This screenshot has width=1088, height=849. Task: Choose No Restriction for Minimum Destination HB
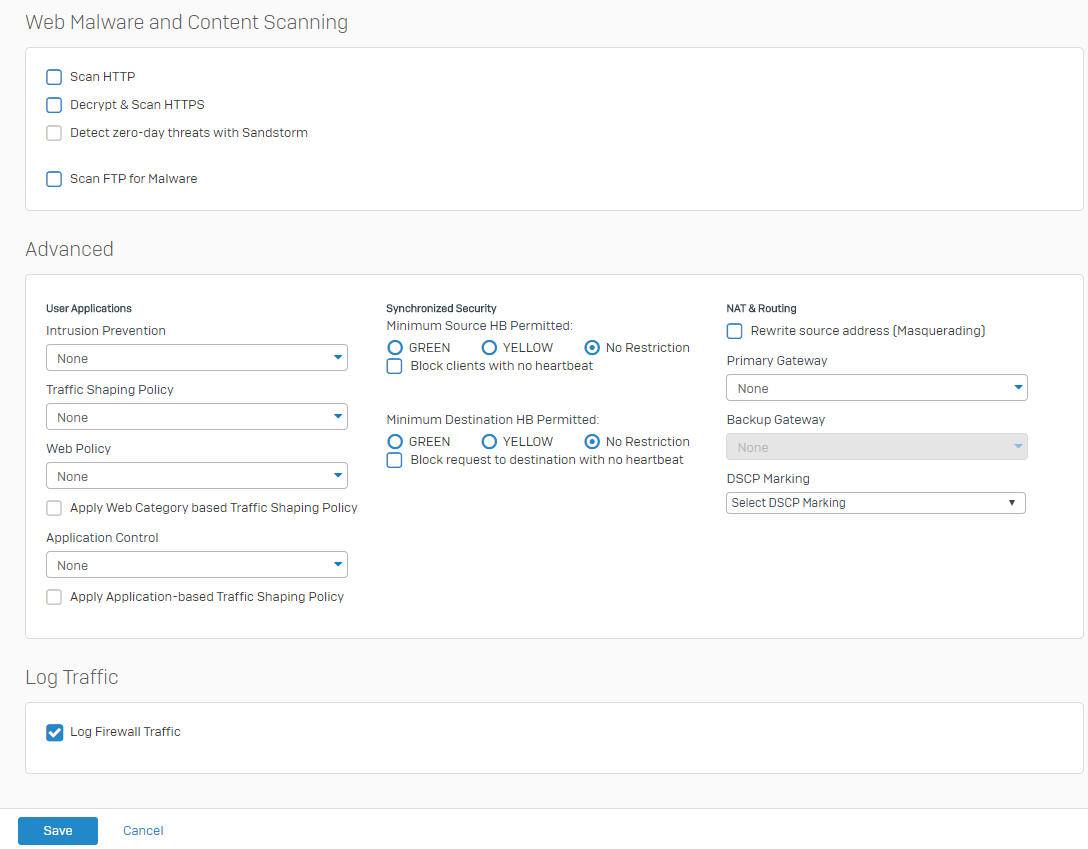[592, 442]
